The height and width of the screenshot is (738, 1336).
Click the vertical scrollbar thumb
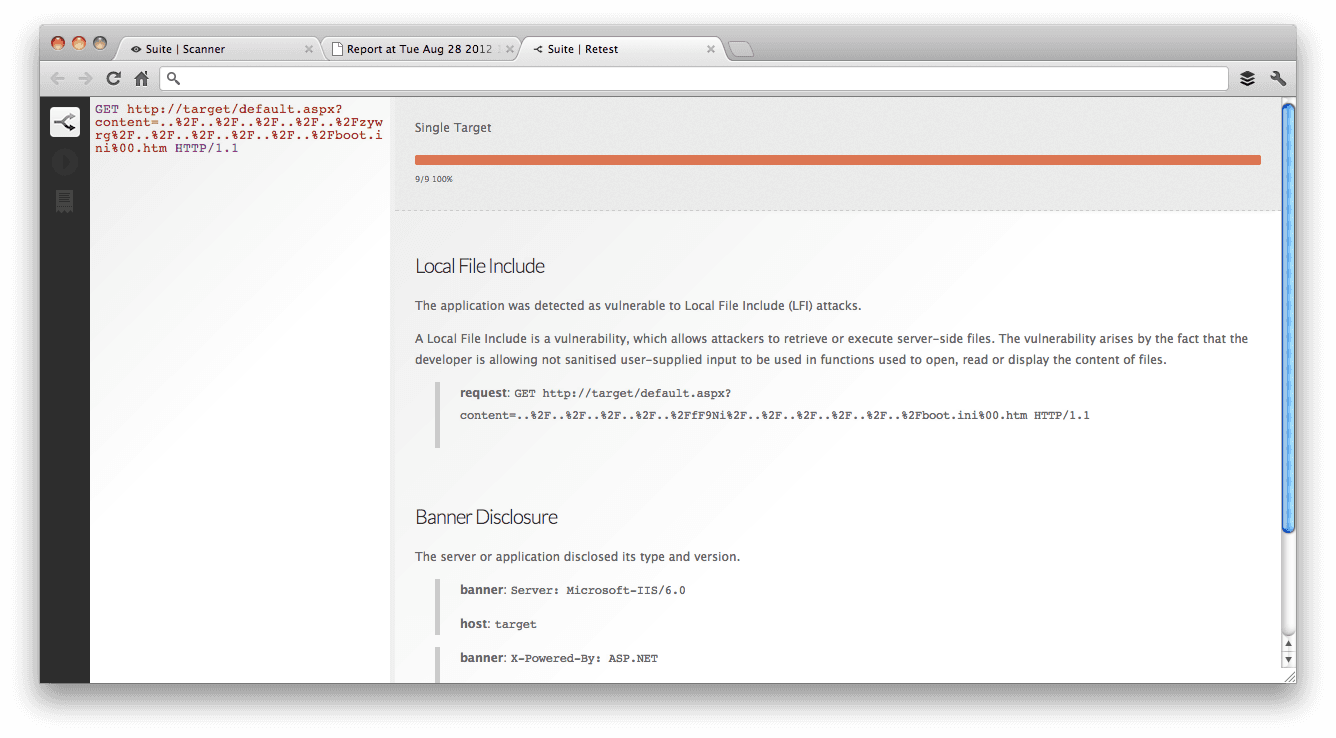1288,318
